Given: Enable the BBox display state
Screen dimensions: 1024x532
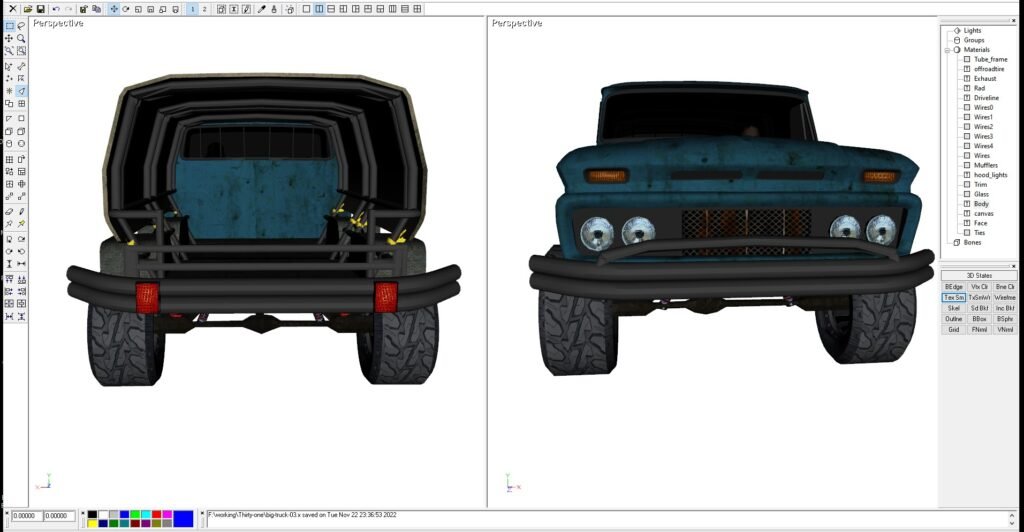Looking at the screenshot, I should click(979, 319).
